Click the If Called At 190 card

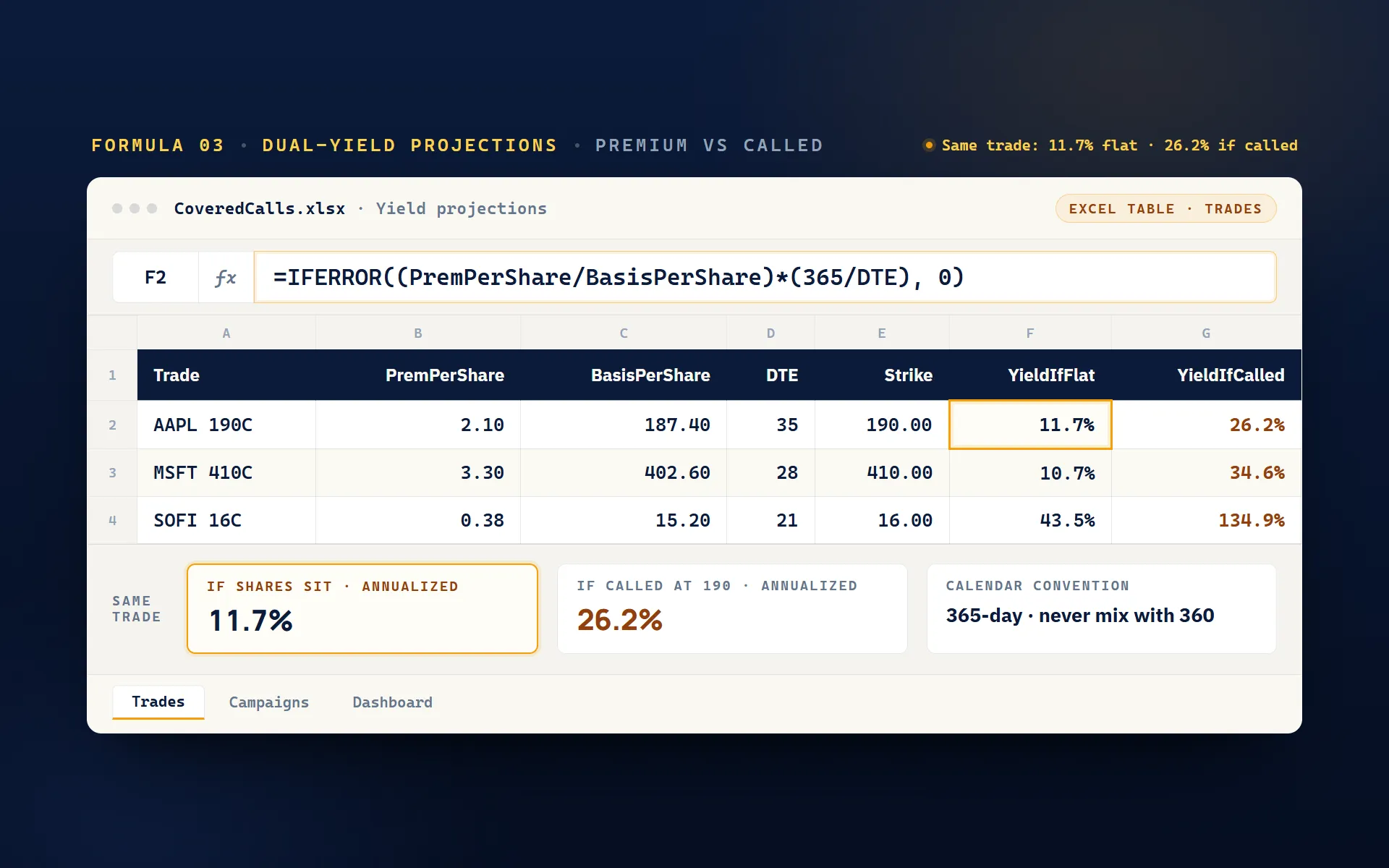pos(732,608)
